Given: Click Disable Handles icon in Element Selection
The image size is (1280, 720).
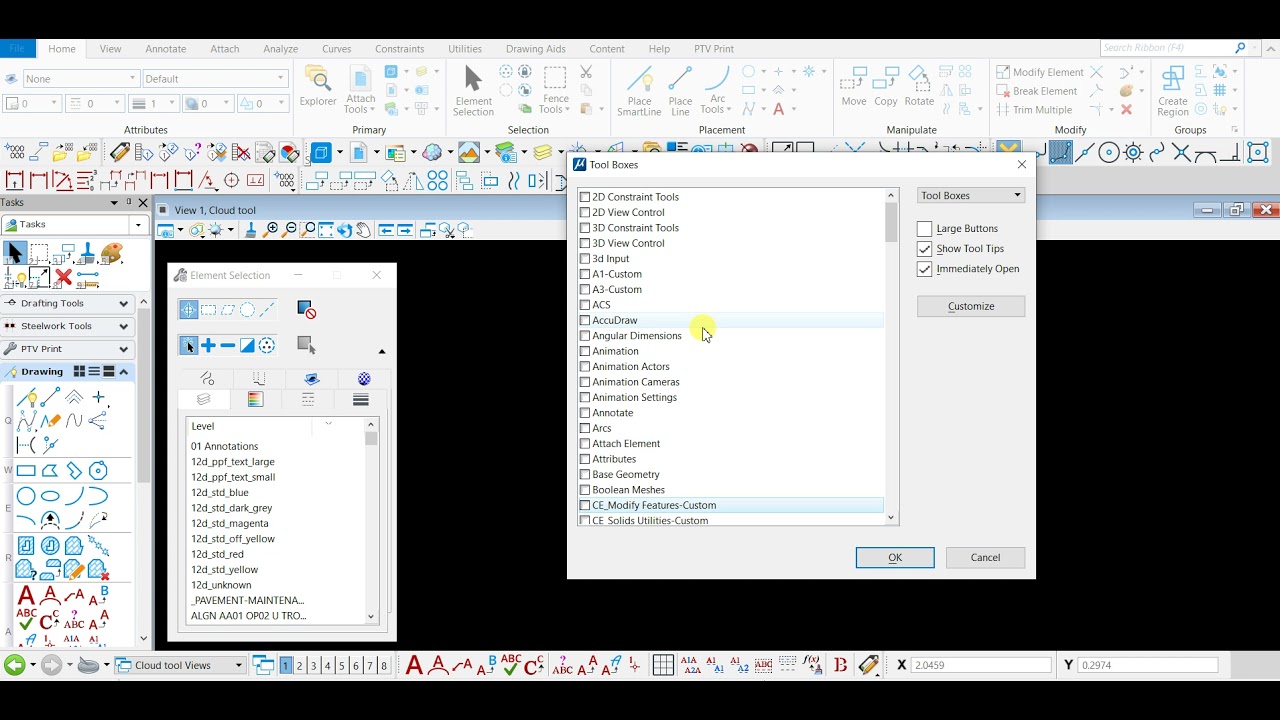Looking at the screenshot, I should 307,310.
